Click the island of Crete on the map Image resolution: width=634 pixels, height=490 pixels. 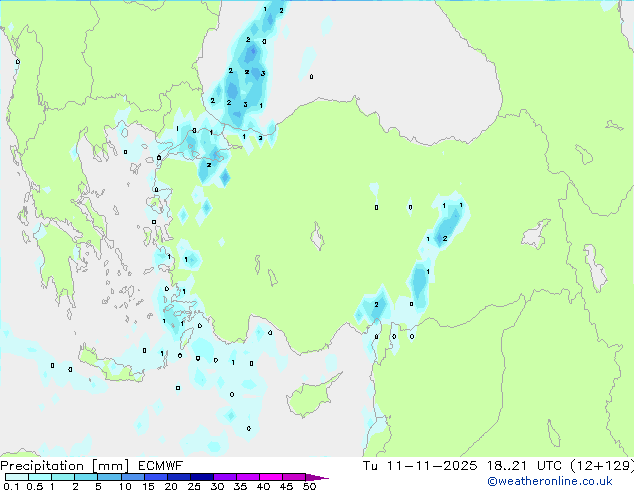pos(111,364)
